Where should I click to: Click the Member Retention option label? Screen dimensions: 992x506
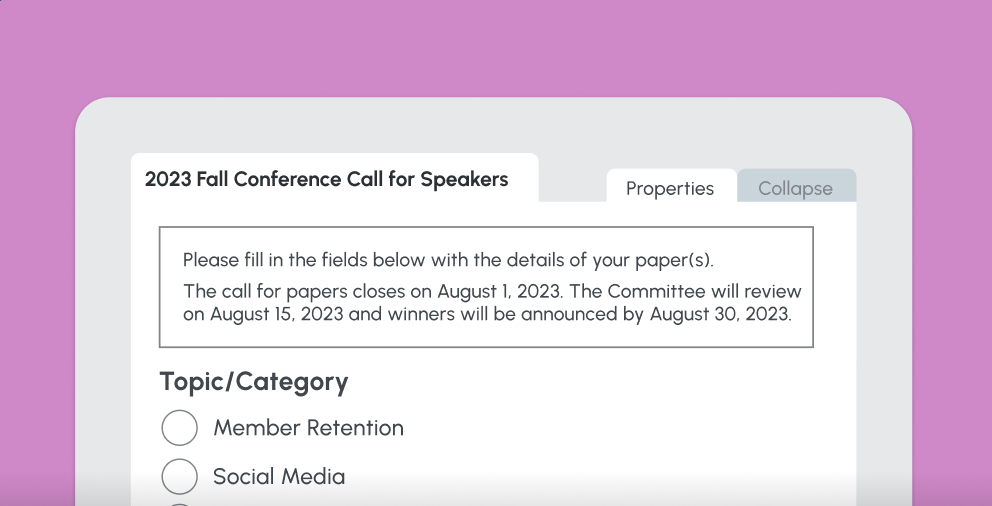pos(308,428)
